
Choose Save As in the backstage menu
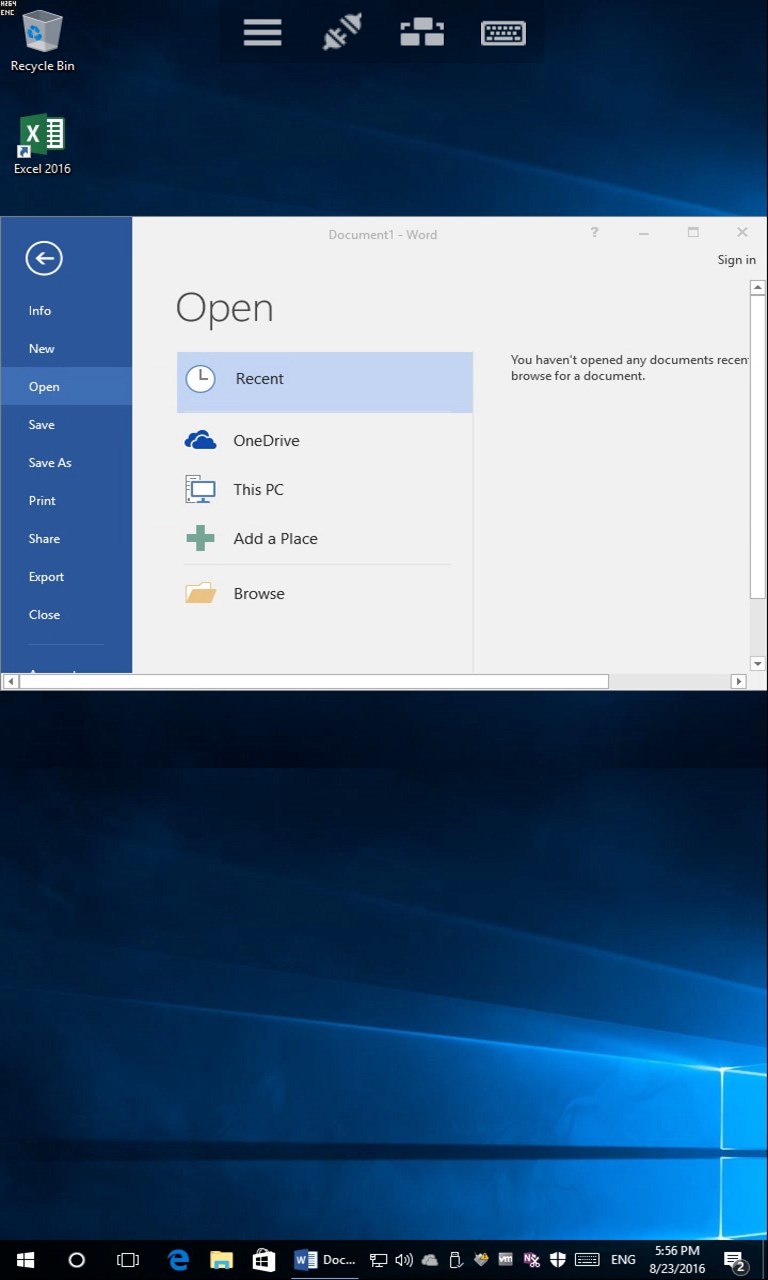click(66, 463)
